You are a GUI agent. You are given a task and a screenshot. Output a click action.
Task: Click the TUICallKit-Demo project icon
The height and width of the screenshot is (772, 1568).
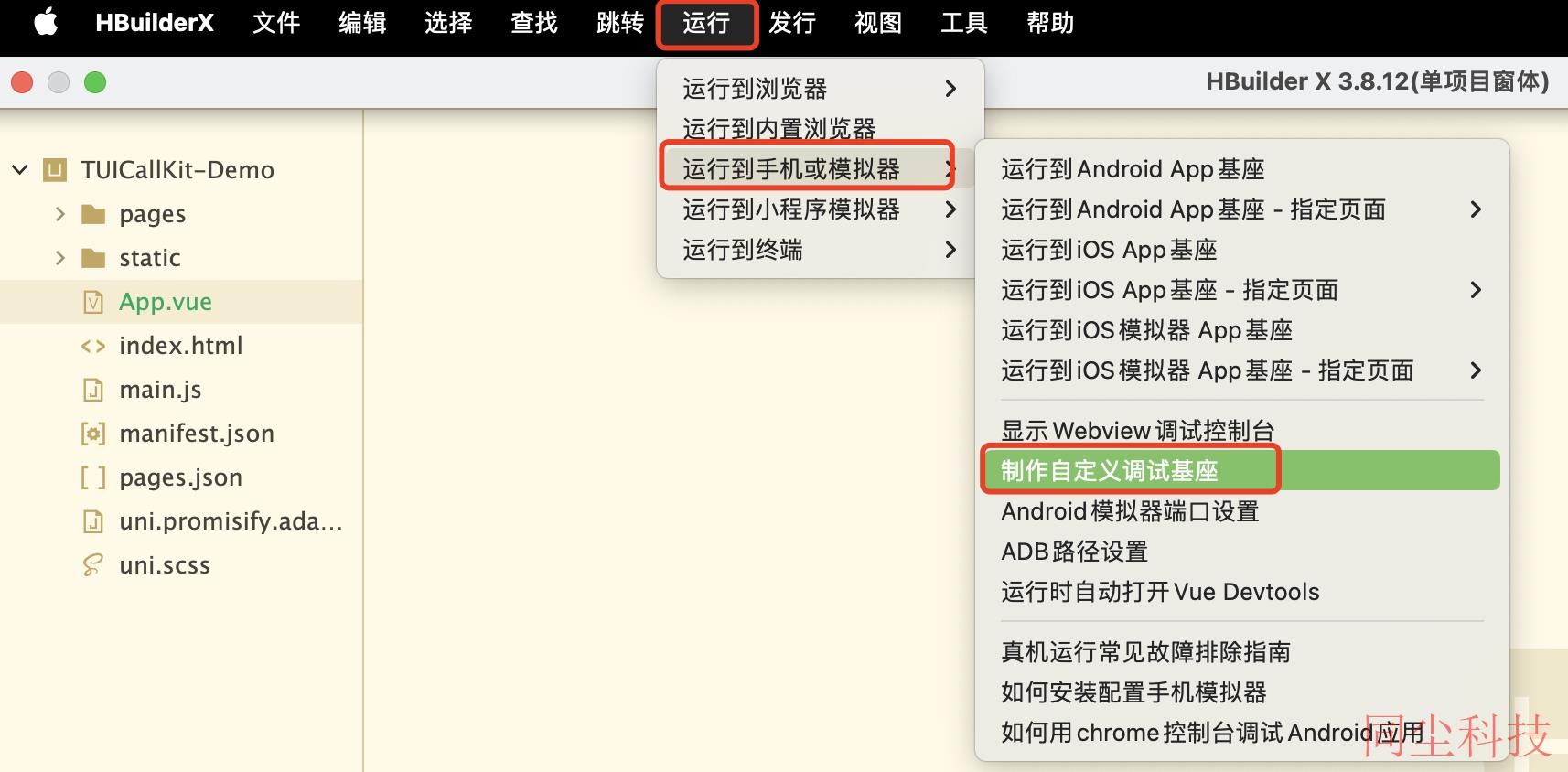(x=55, y=170)
